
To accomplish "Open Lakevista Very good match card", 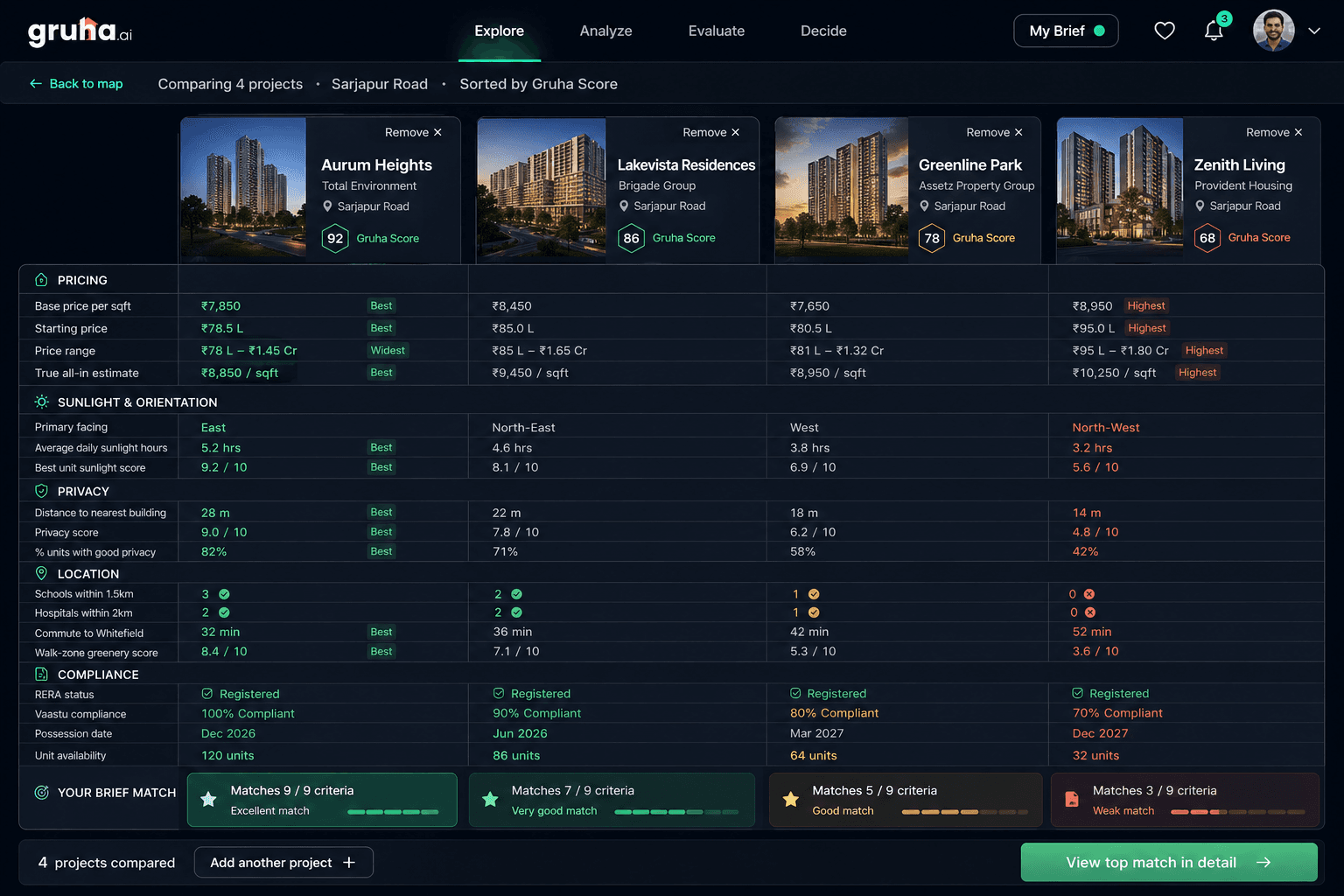I will pos(612,800).
